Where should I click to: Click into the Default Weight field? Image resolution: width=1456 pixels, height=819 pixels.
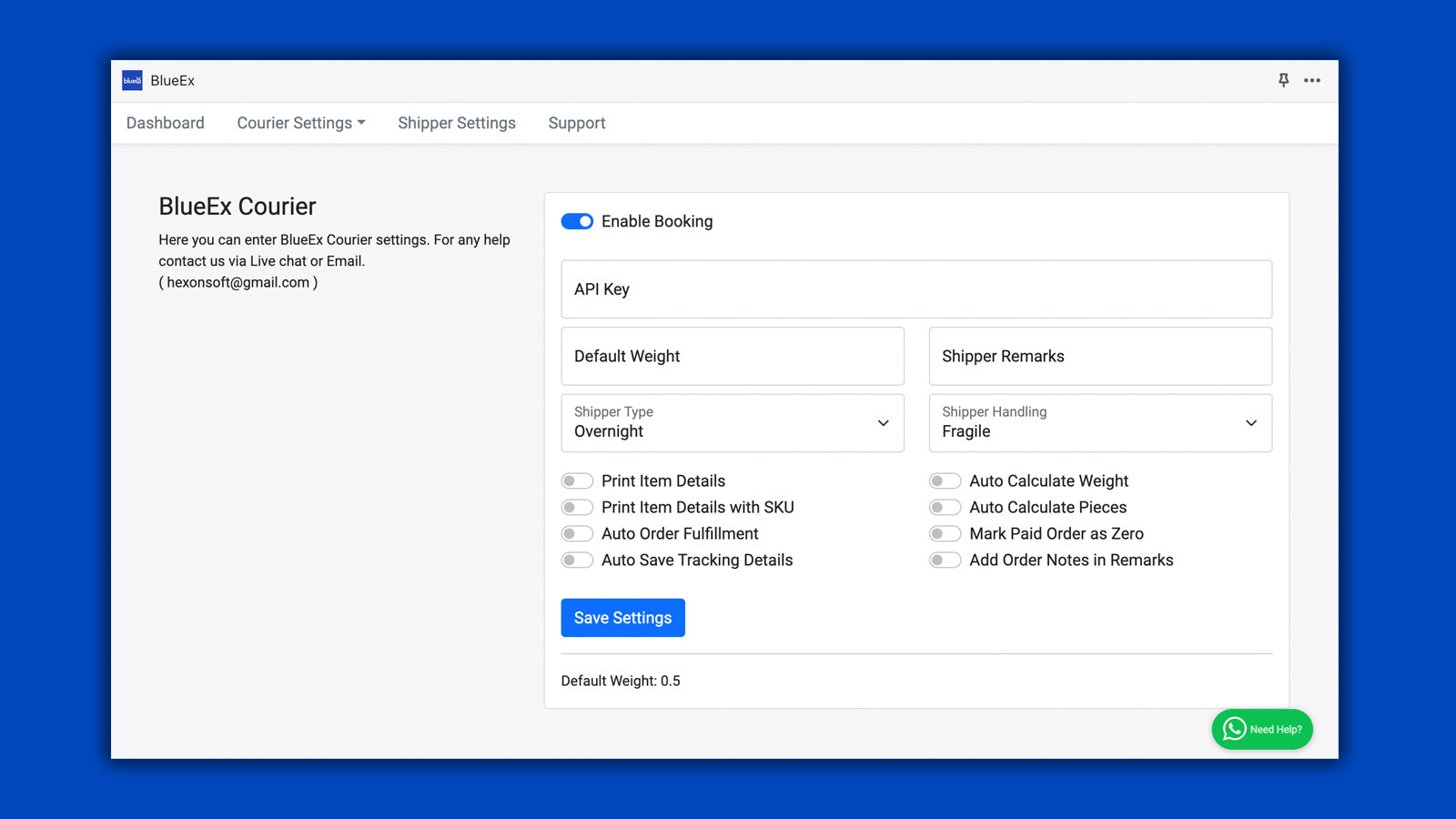tap(732, 356)
